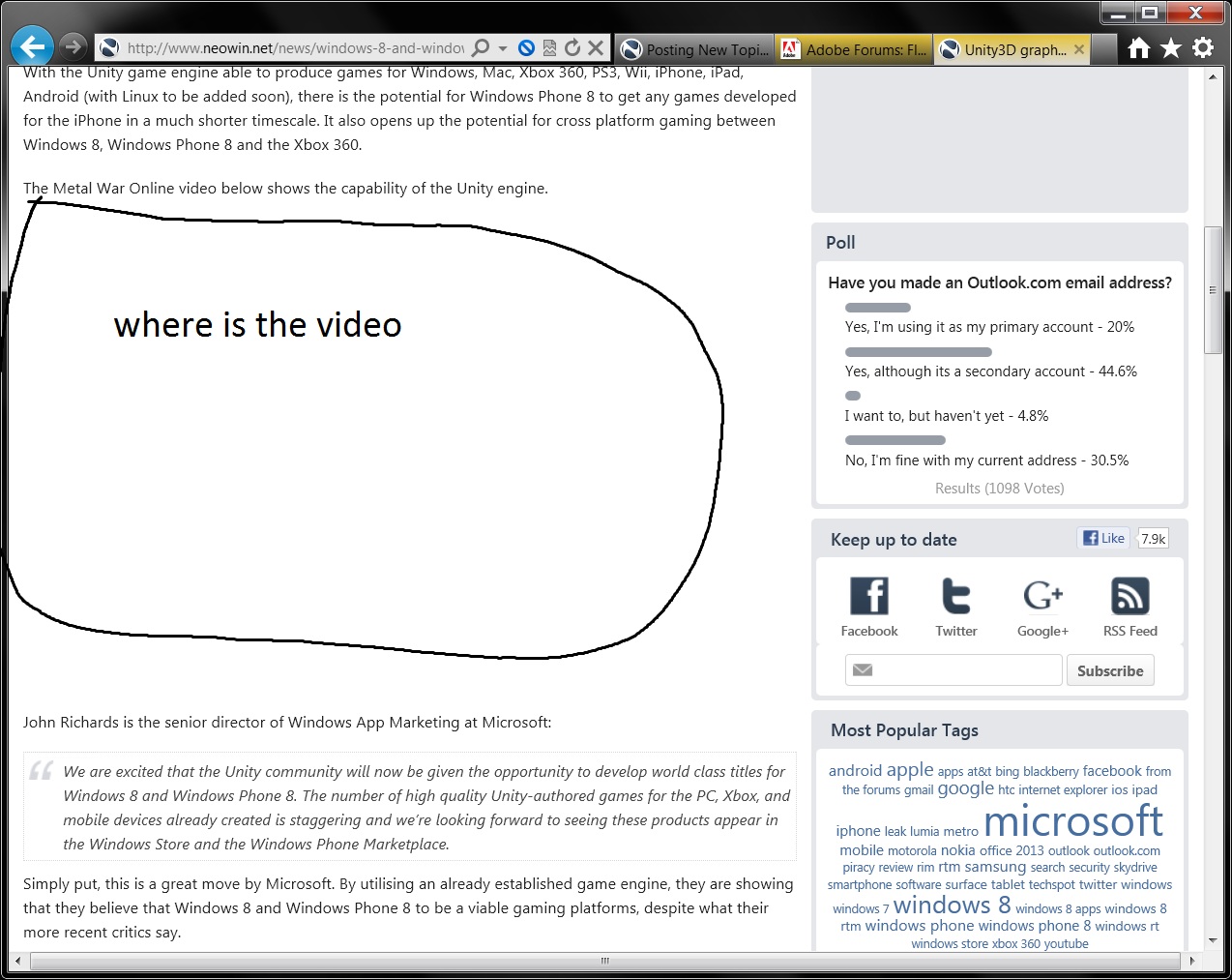Click the 'skydrive' tag
This screenshot has width=1232, height=980.
1135,868
